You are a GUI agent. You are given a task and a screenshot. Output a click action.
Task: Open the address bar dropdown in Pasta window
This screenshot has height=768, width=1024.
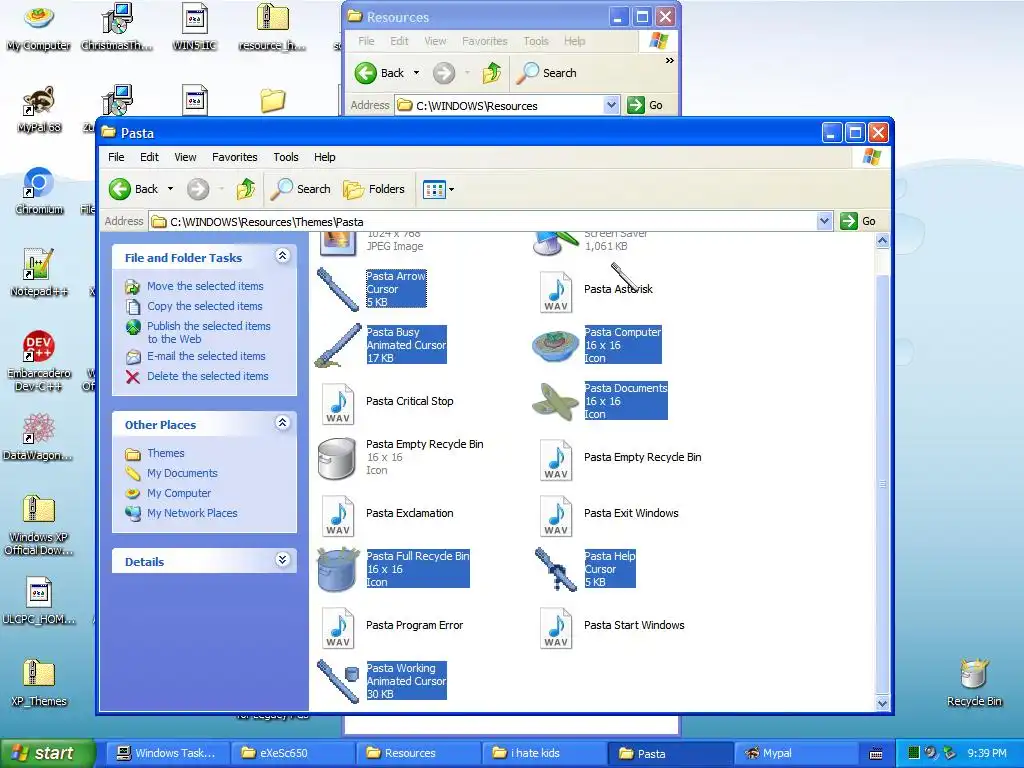(824, 221)
